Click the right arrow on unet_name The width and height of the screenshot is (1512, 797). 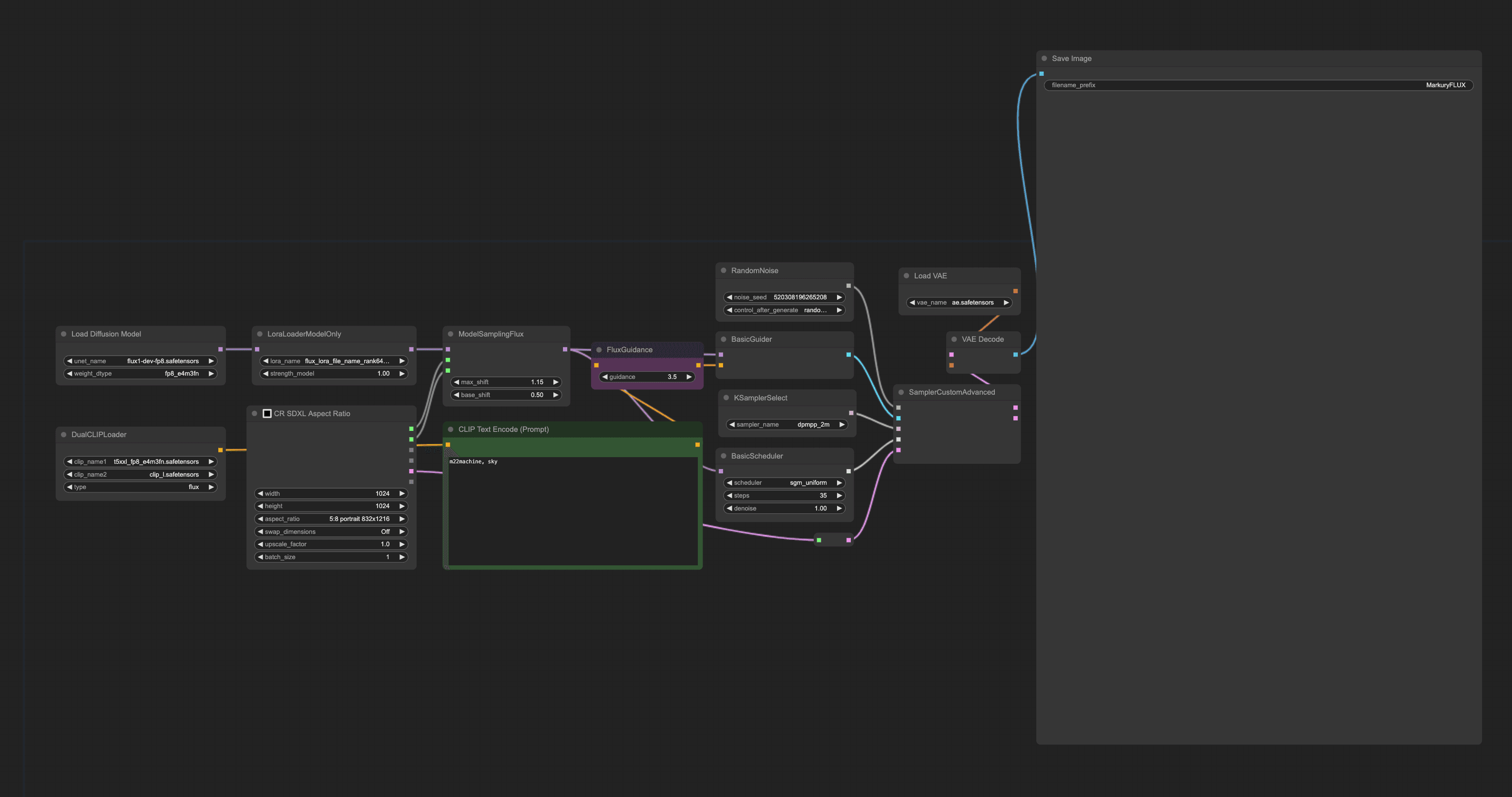pyautogui.click(x=211, y=361)
